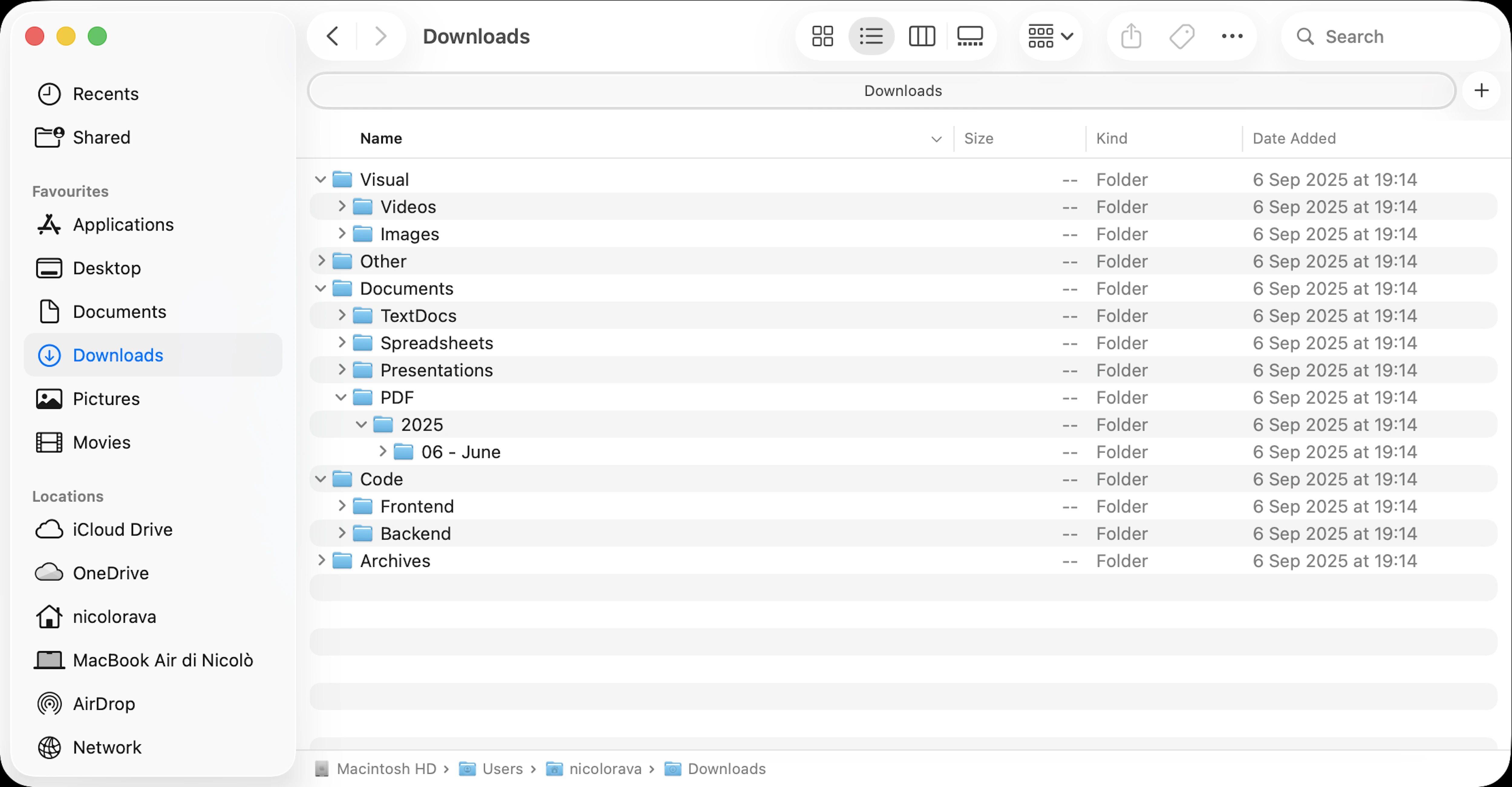Click the back navigation arrow
The image size is (1512, 787).
point(332,36)
